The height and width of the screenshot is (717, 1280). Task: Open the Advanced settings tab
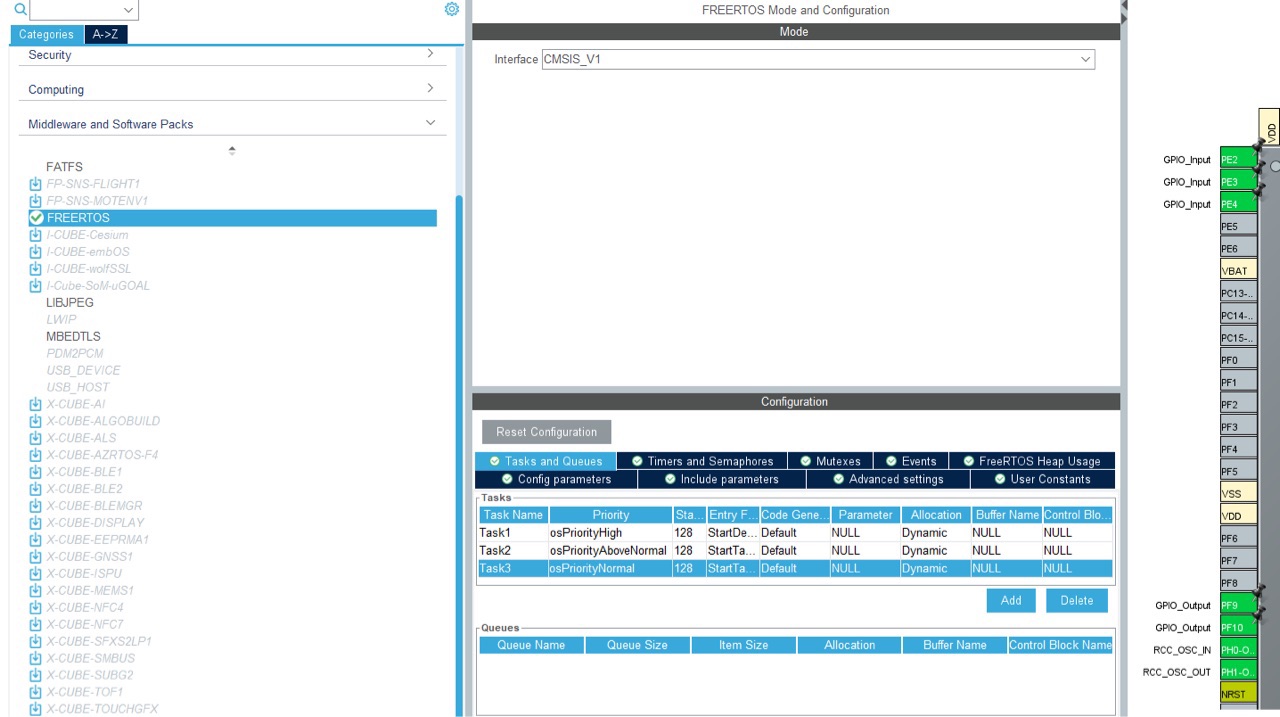pos(888,479)
